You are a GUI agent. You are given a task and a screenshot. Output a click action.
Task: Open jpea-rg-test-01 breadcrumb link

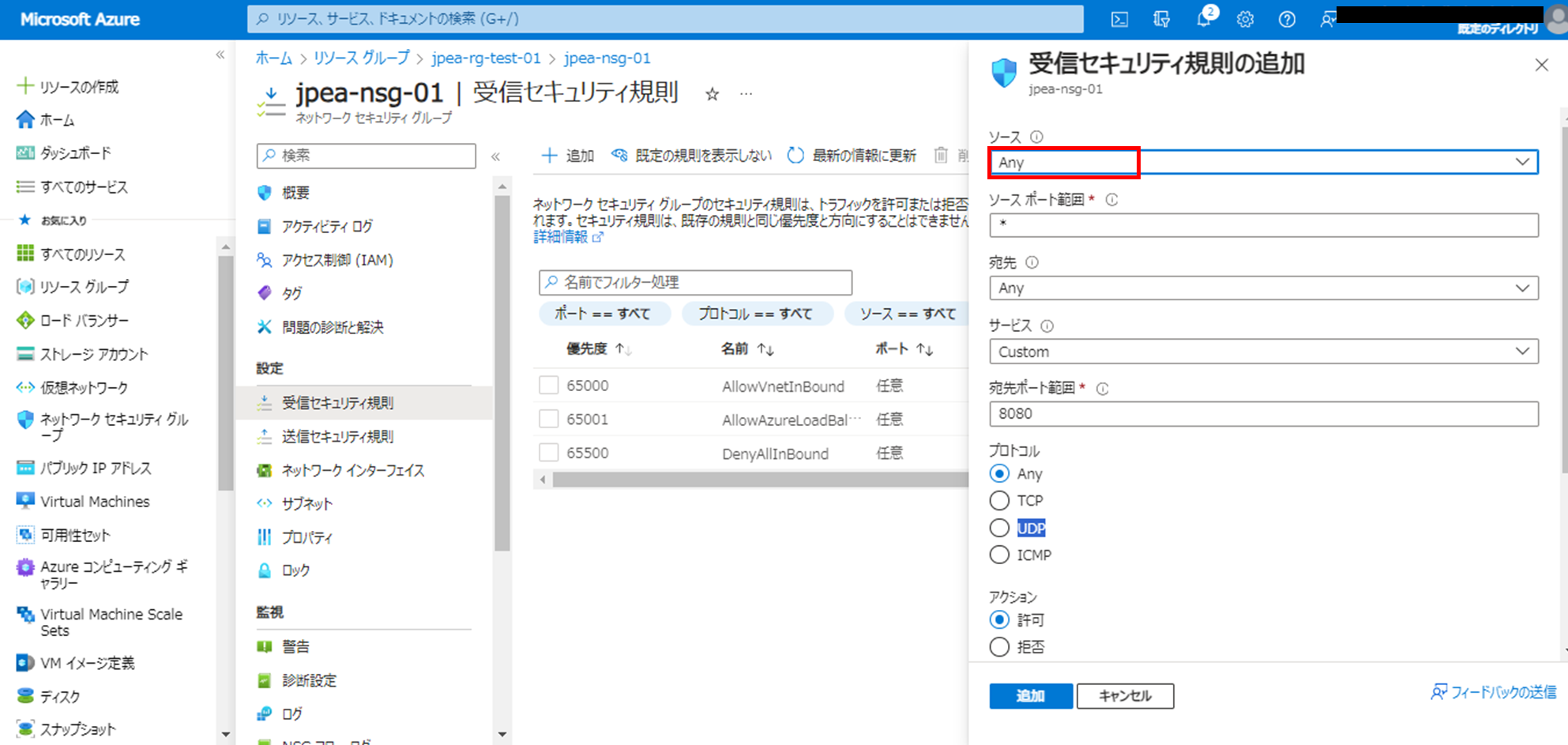point(486,58)
